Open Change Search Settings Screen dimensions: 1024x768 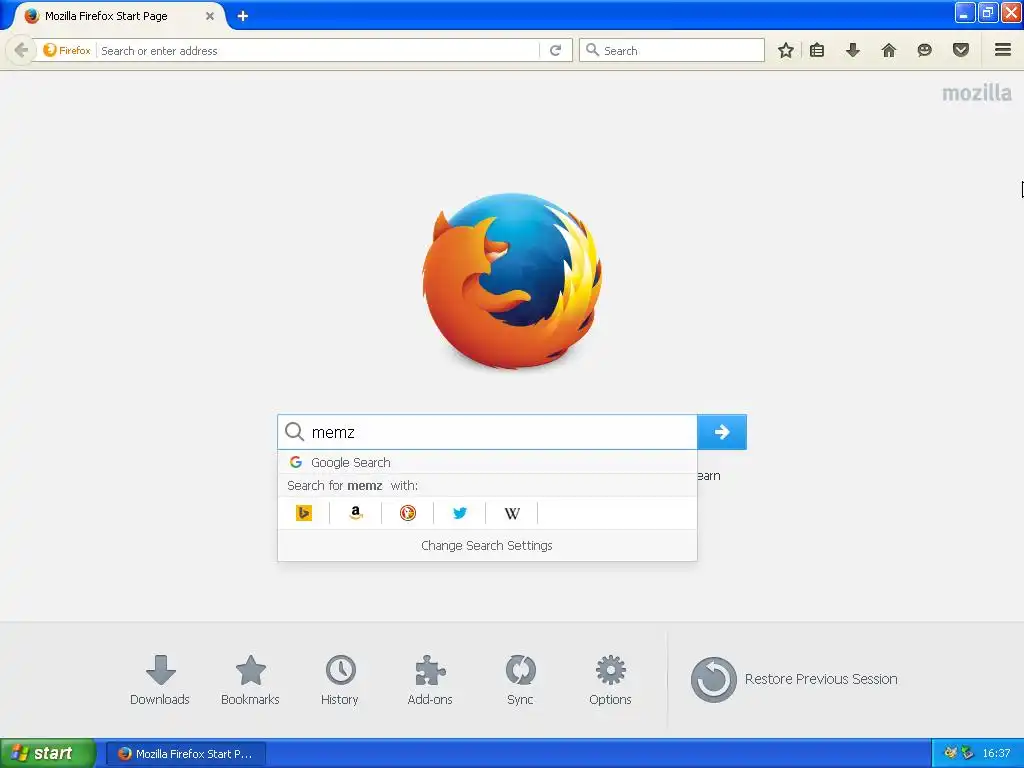[487, 545]
